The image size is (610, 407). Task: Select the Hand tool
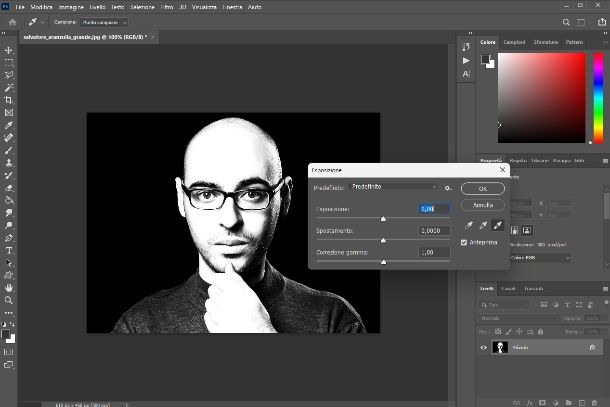9,288
